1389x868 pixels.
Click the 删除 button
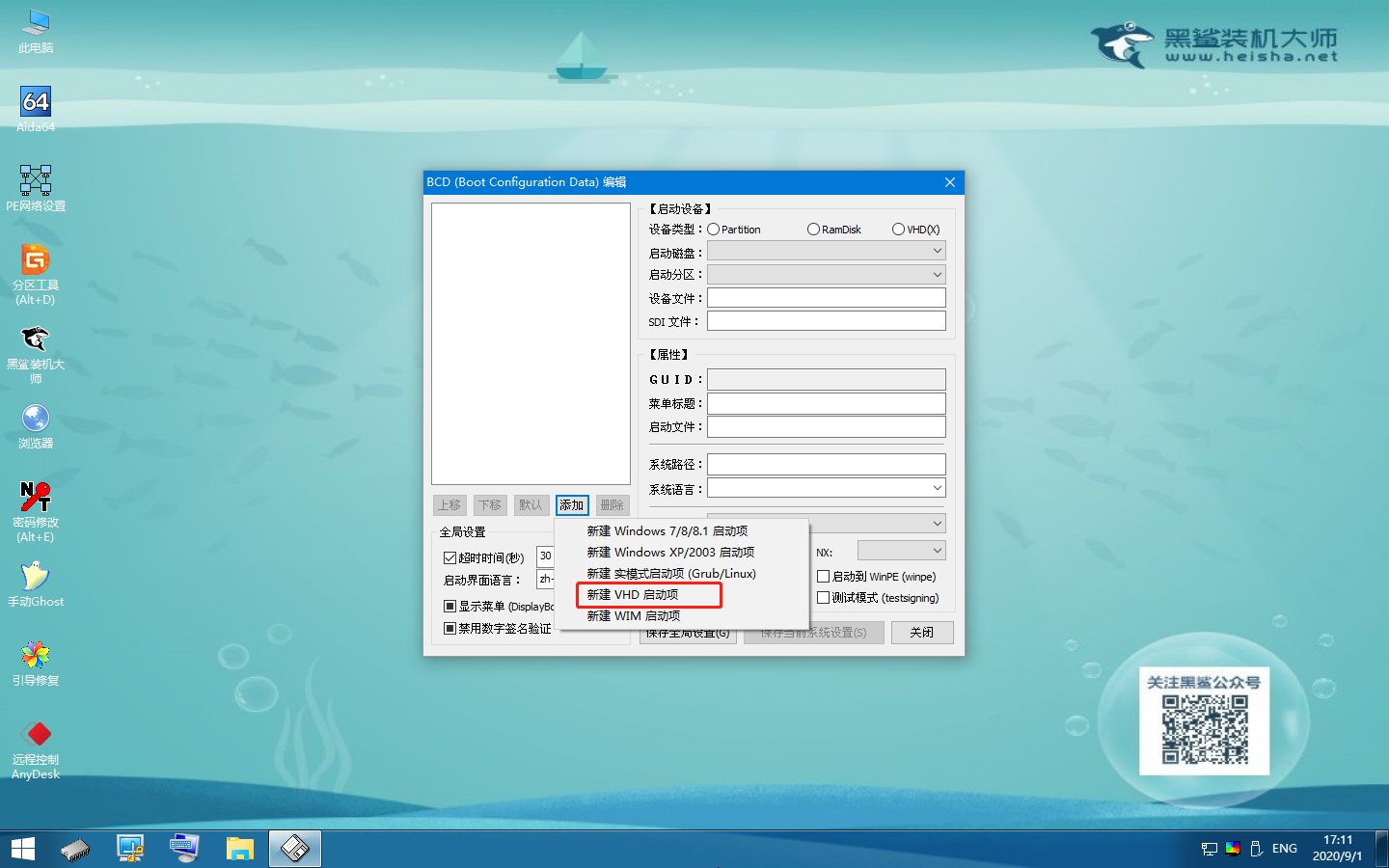point(613,505)
